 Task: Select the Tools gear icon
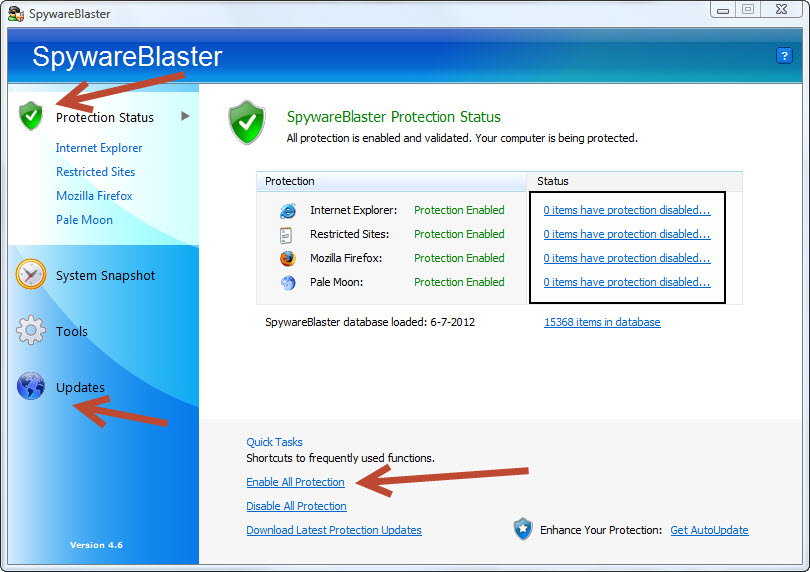click(x=30, y=330)
